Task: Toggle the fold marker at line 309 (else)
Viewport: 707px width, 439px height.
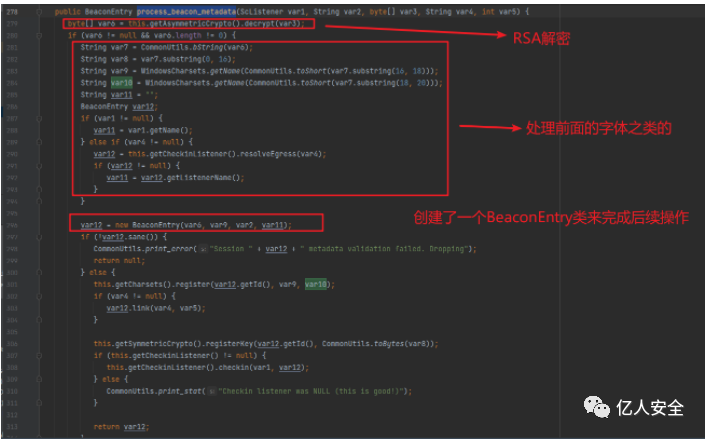Action: pos(39,379)
